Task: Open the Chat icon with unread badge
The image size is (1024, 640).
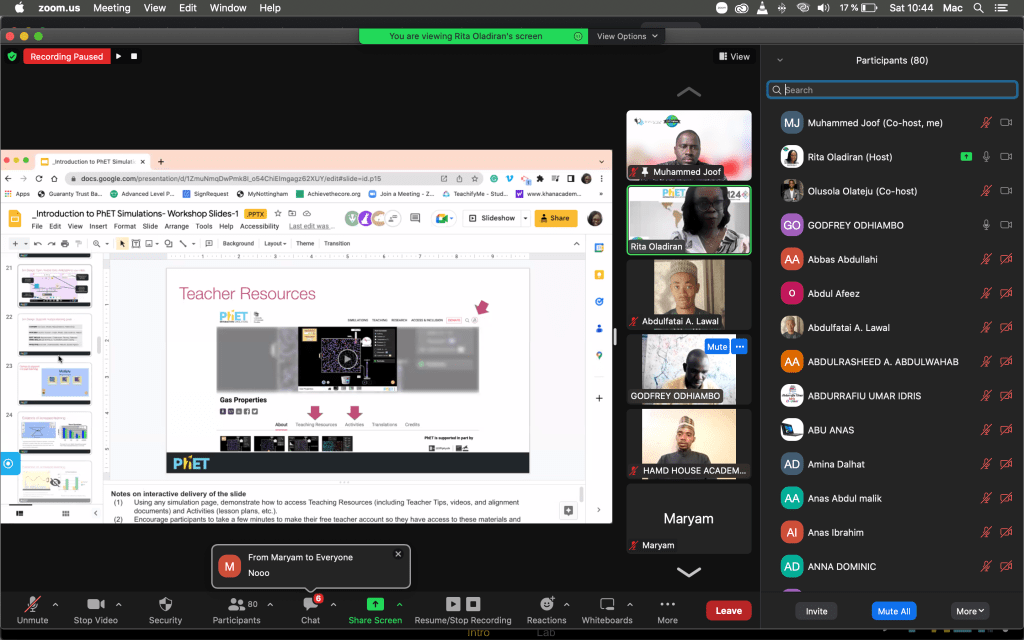Action: (x=310, y=605)
